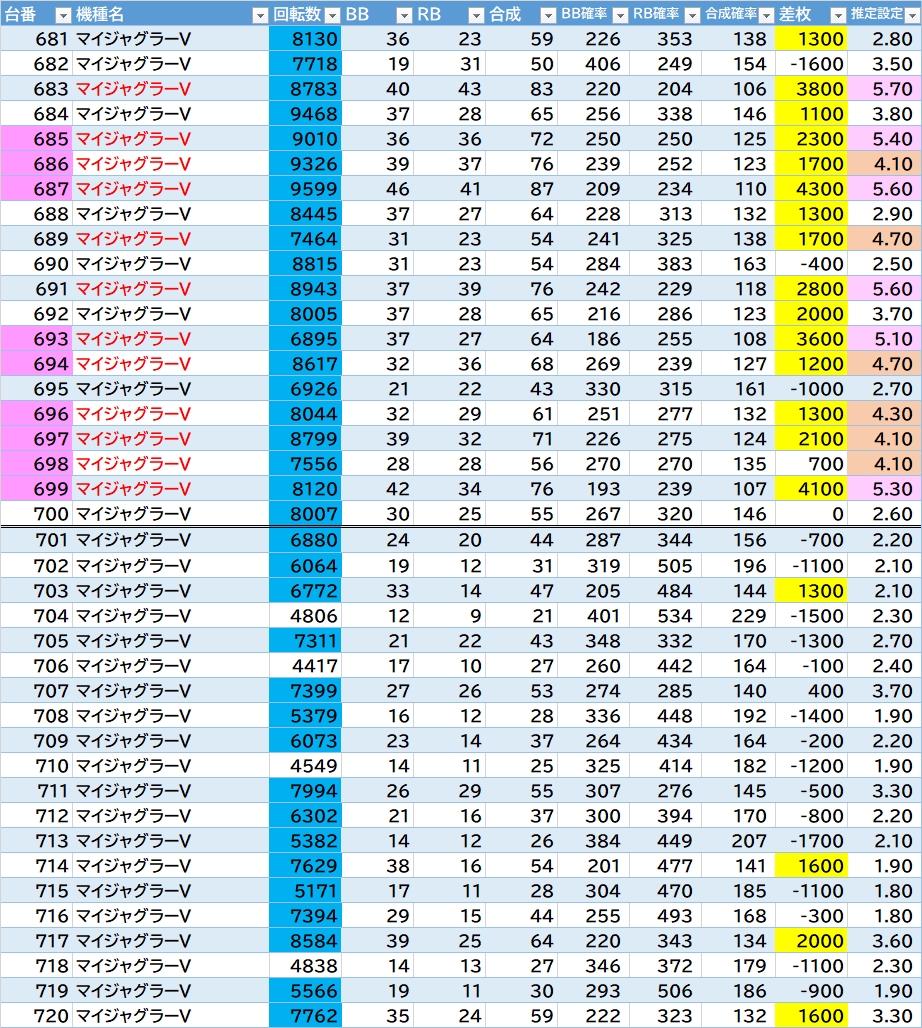Open the 推定設定 filter dropdown

pyautogui.click(x=910, y=15)
